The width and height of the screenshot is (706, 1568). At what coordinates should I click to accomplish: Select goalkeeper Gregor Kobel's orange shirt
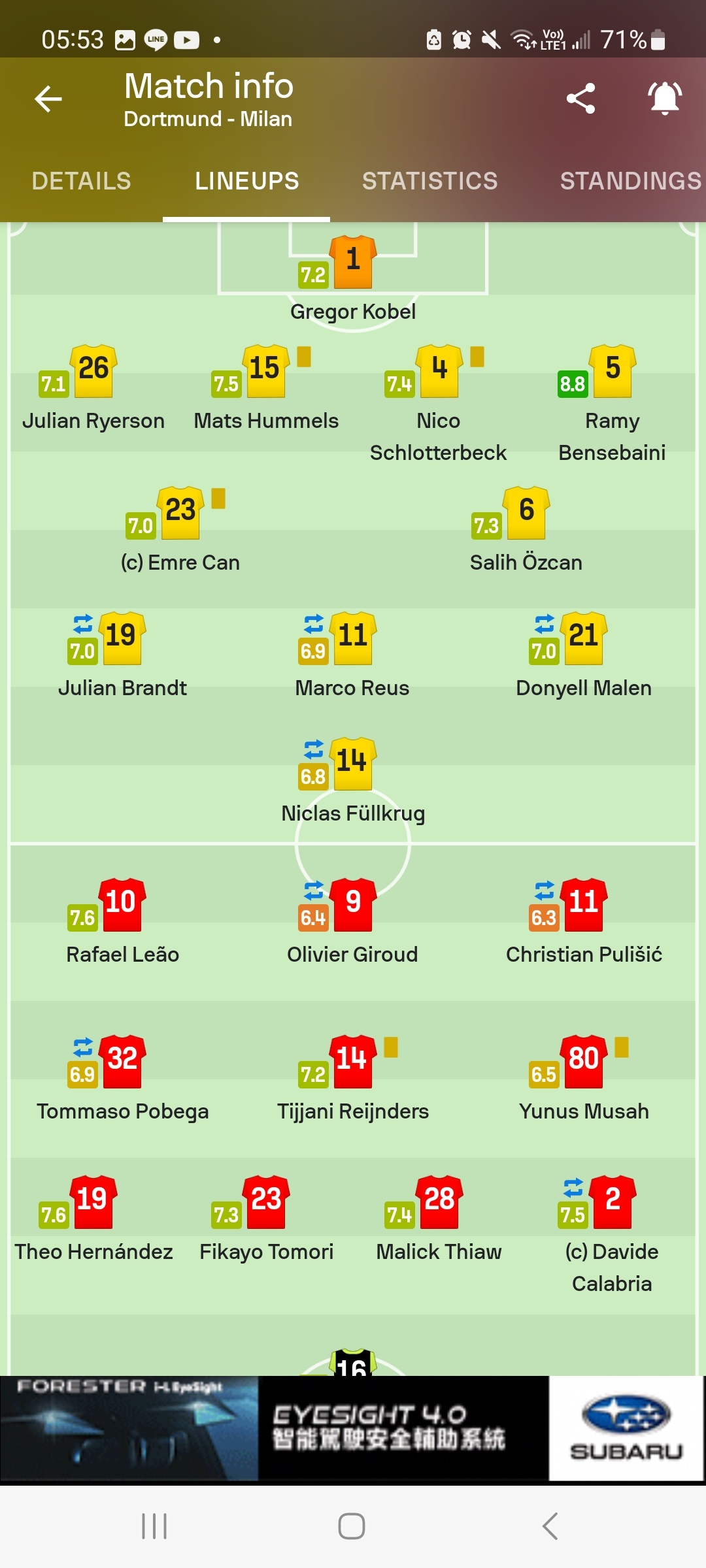point(353,262)
